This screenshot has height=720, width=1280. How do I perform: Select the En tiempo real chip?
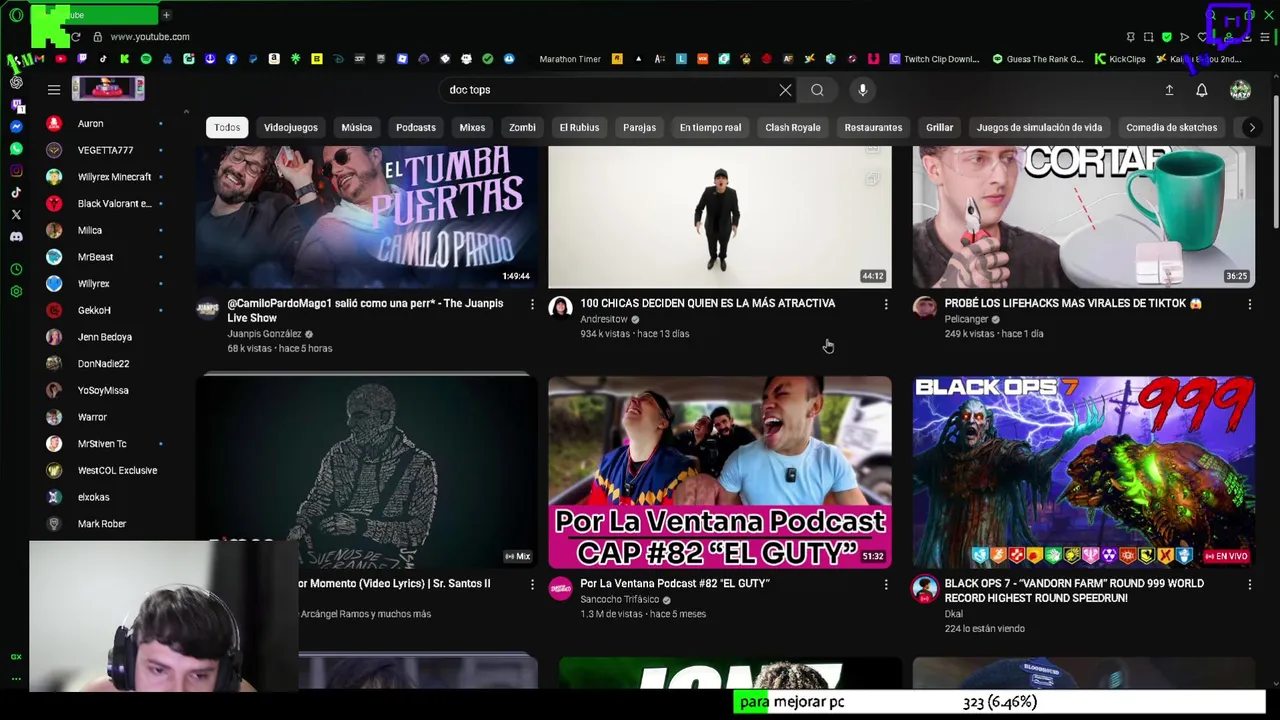710,127
